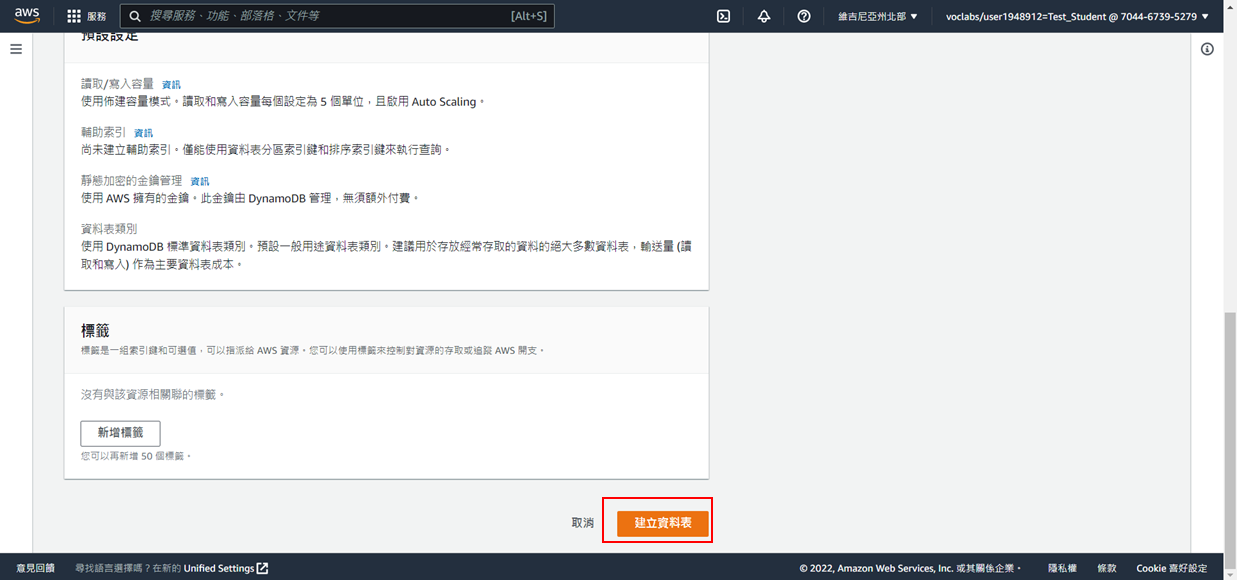Image resolution: width=1237 pixels, height=580 pixels.
Task: Open the info panel icon at right
Action: tap(1207, 49)
